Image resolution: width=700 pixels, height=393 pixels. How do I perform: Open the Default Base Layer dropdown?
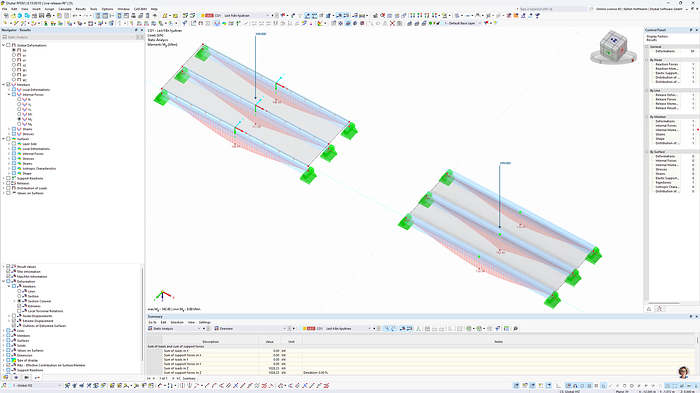click(480, 23)
